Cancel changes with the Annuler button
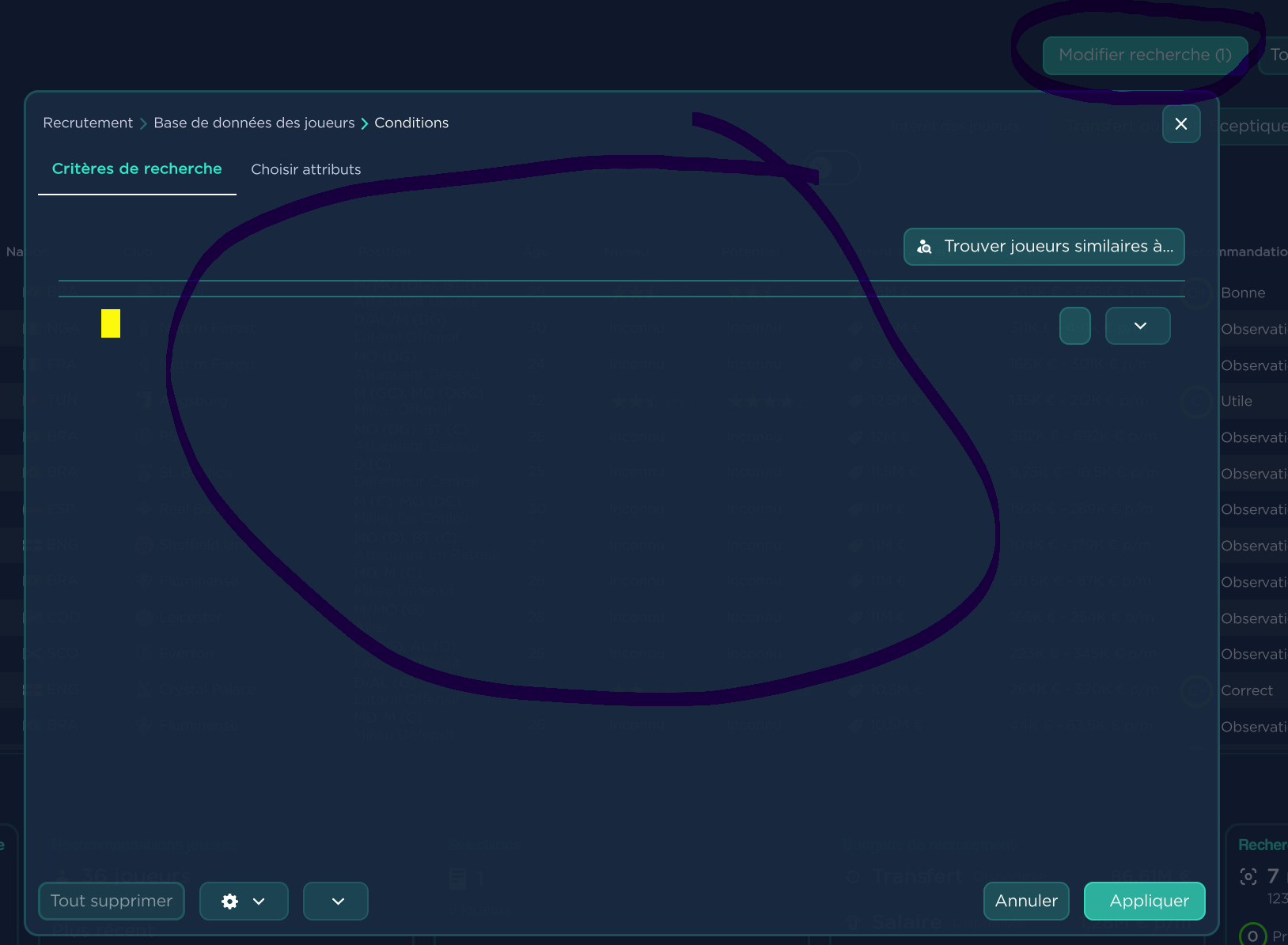The width and height of the screenshot is (1288, 945). 1026,901
